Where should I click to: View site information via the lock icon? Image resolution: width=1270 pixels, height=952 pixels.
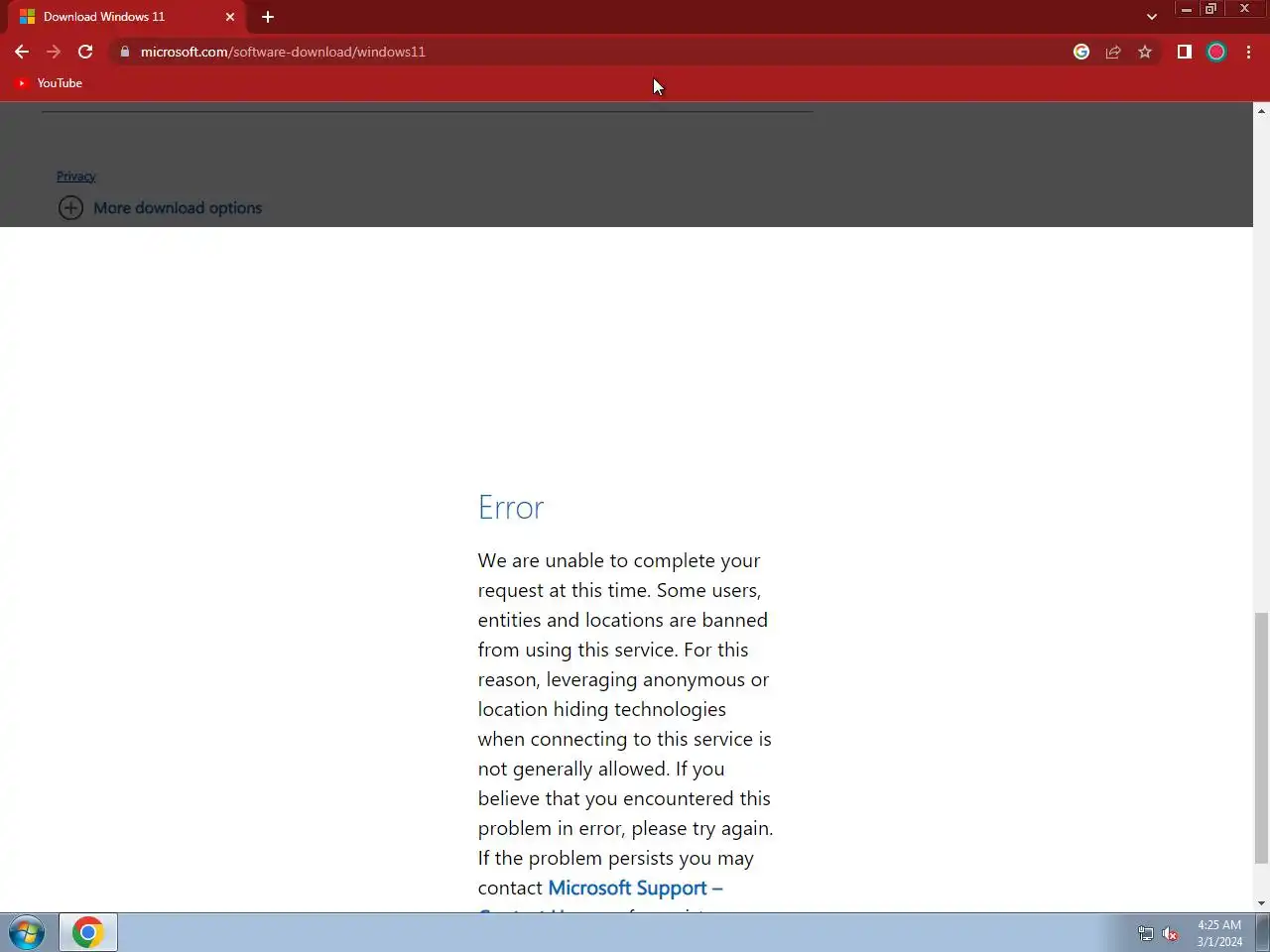click(125, 52)
